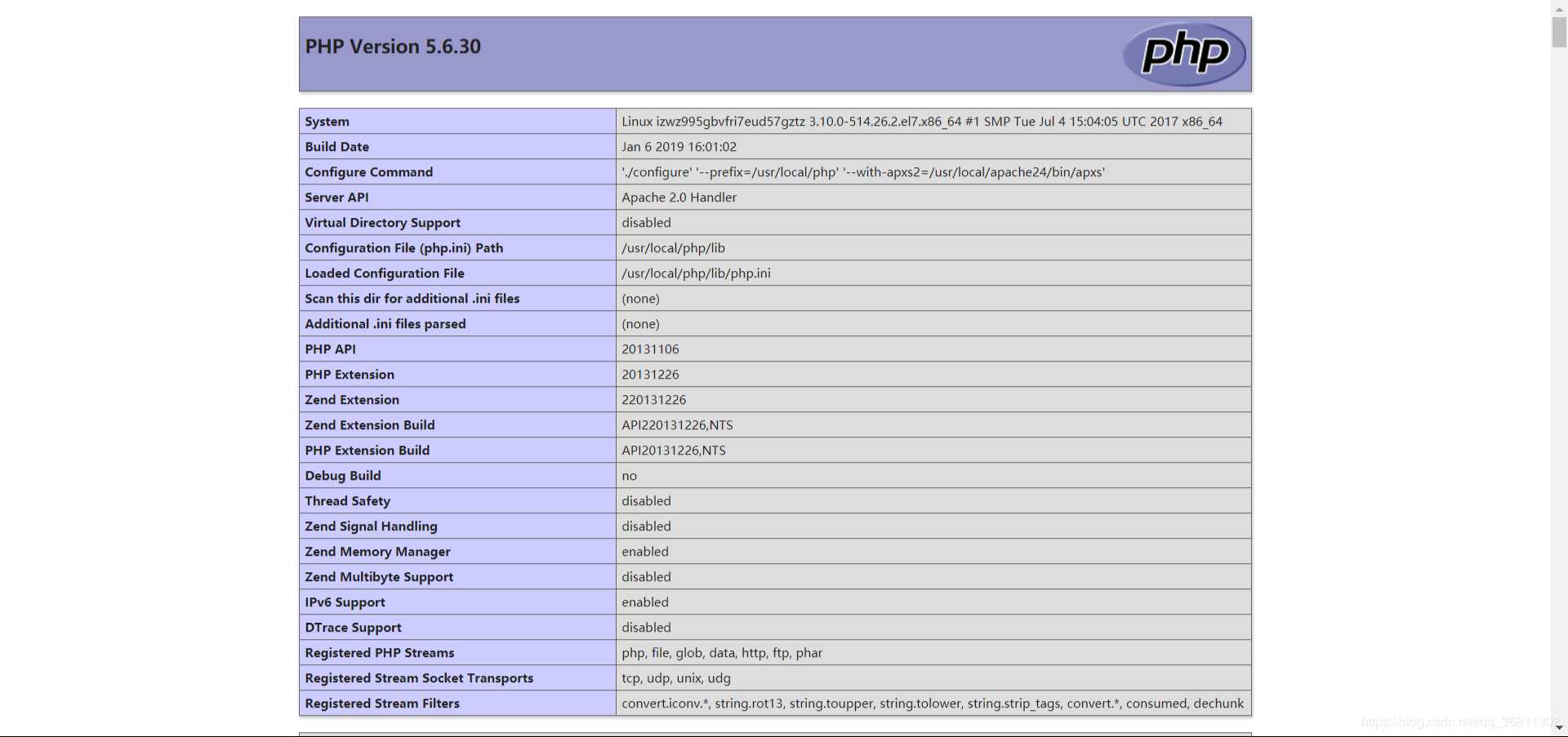The width and height of the screenshot is (1568, 737).
Task: Click the scrollbar down arrow
Action: [1559, 728]
